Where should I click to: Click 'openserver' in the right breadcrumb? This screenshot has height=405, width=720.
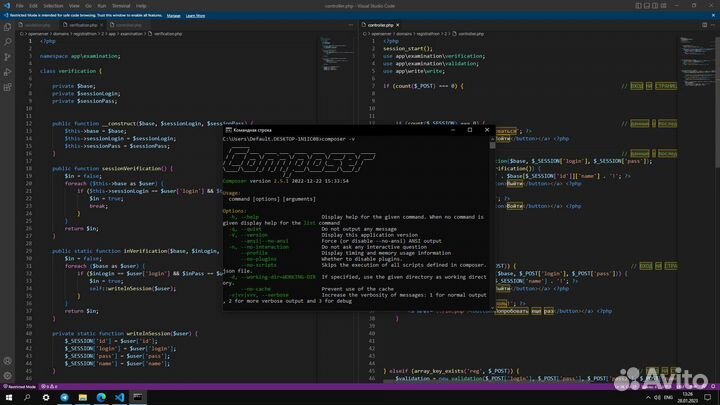tap(381, 34)
